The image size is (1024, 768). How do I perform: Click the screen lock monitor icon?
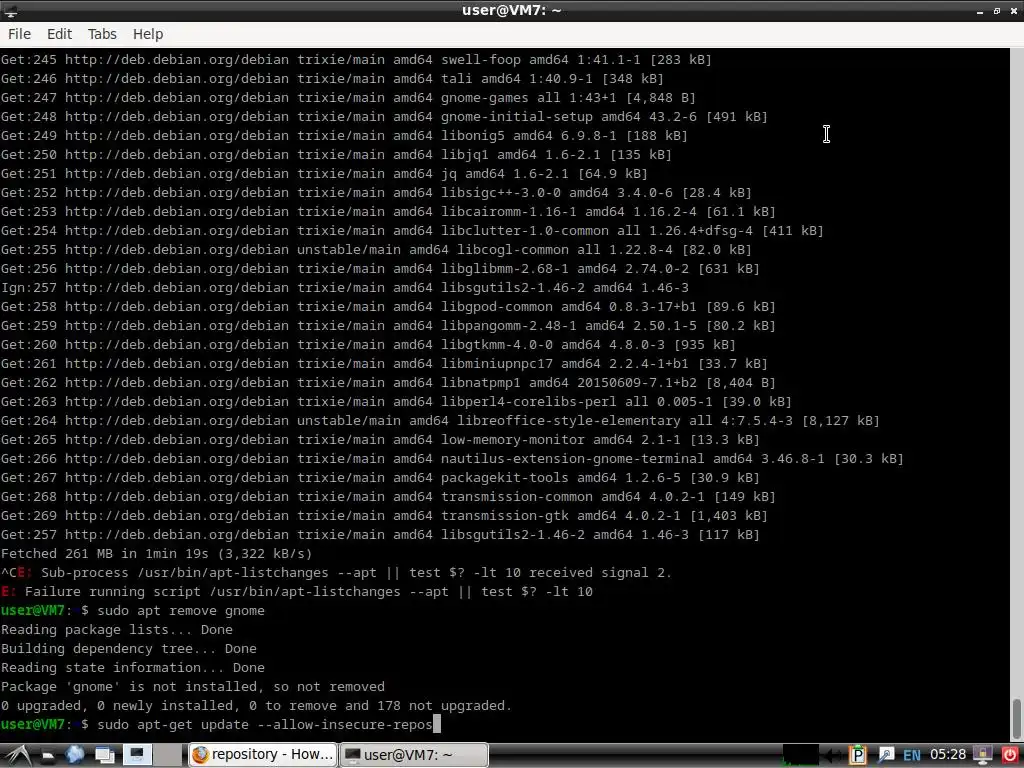[983, 755]
